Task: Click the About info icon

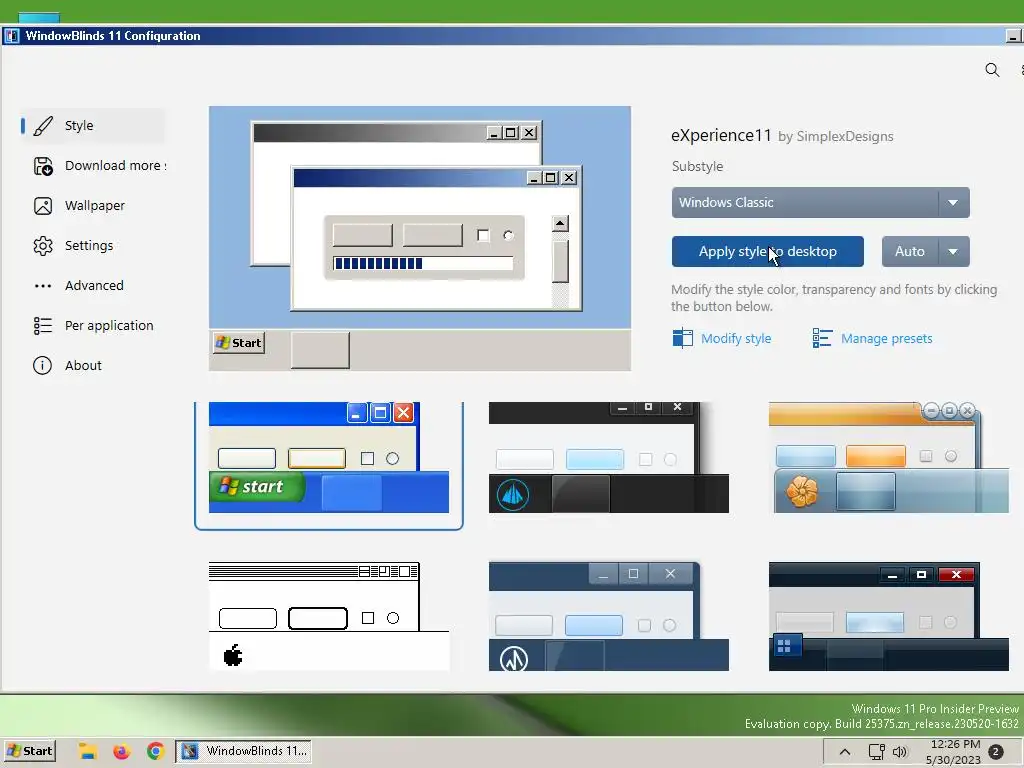Action: point(42,365)
